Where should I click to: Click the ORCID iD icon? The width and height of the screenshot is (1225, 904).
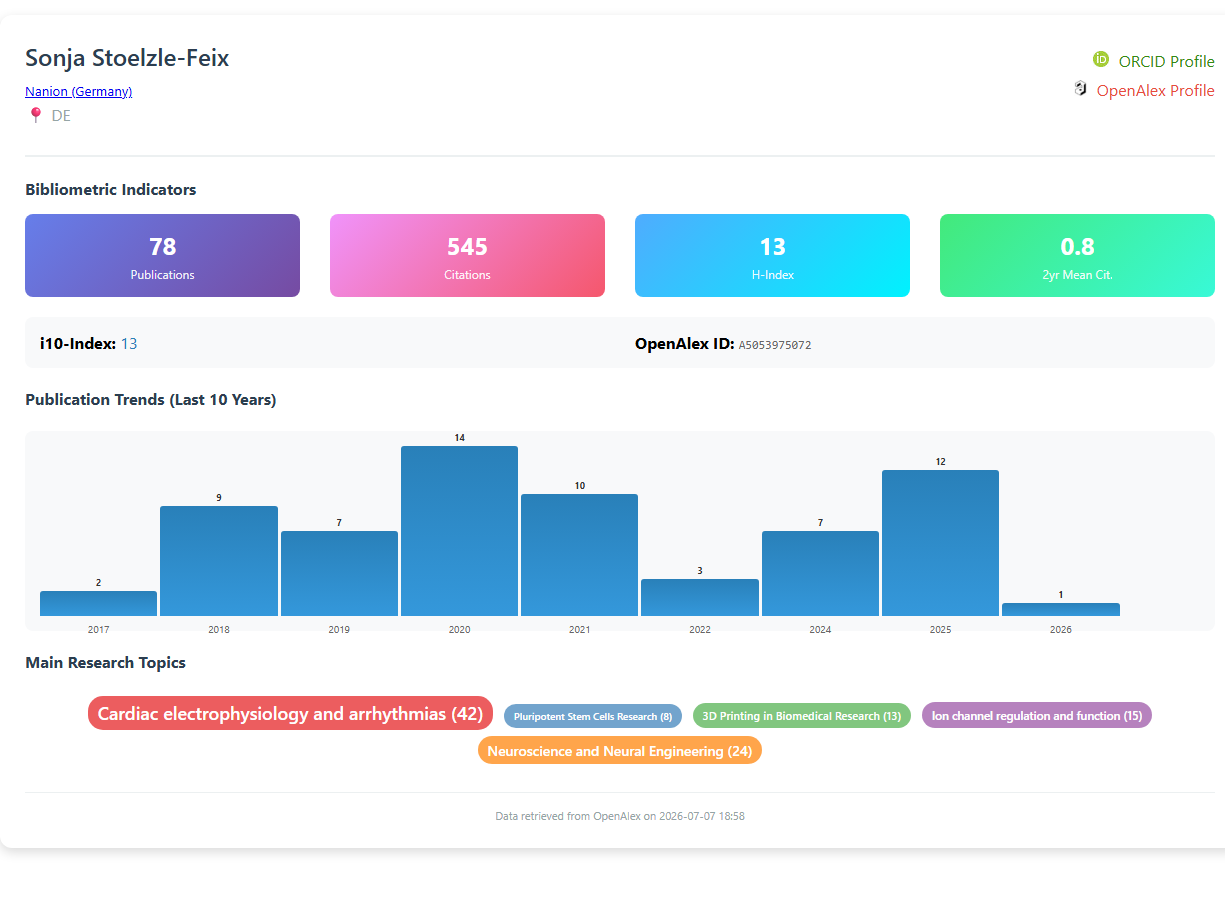click(1101, 60)
